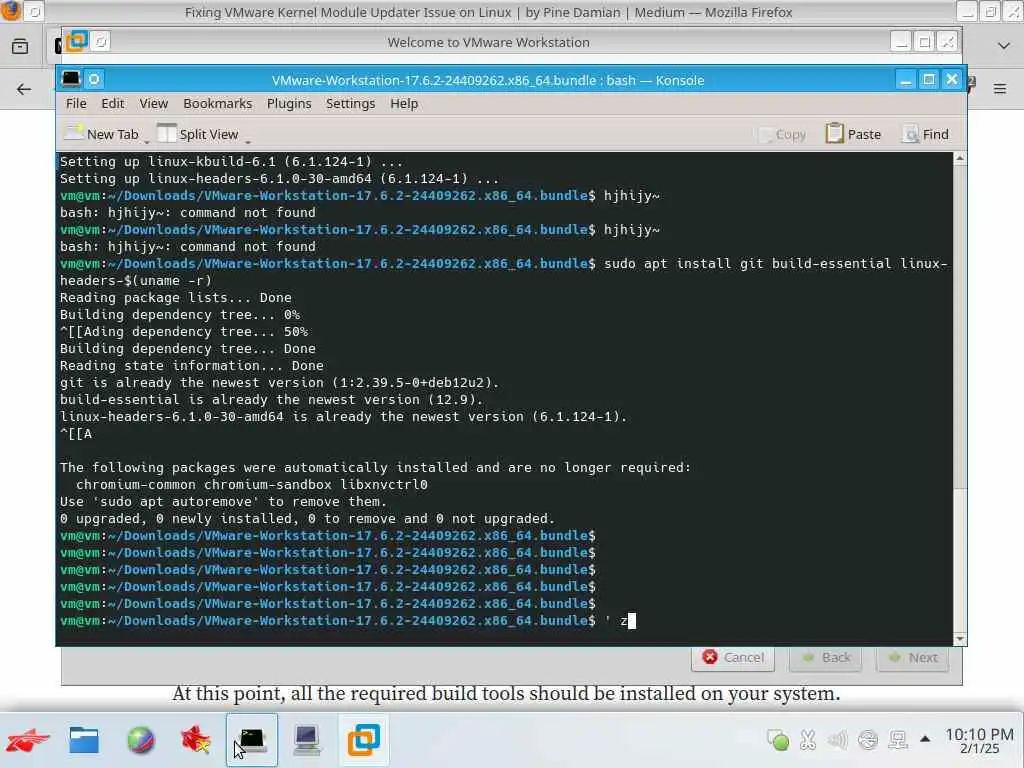Click the Copy toolbar button
Screen dimensions: 1024x768
(782, 135)
